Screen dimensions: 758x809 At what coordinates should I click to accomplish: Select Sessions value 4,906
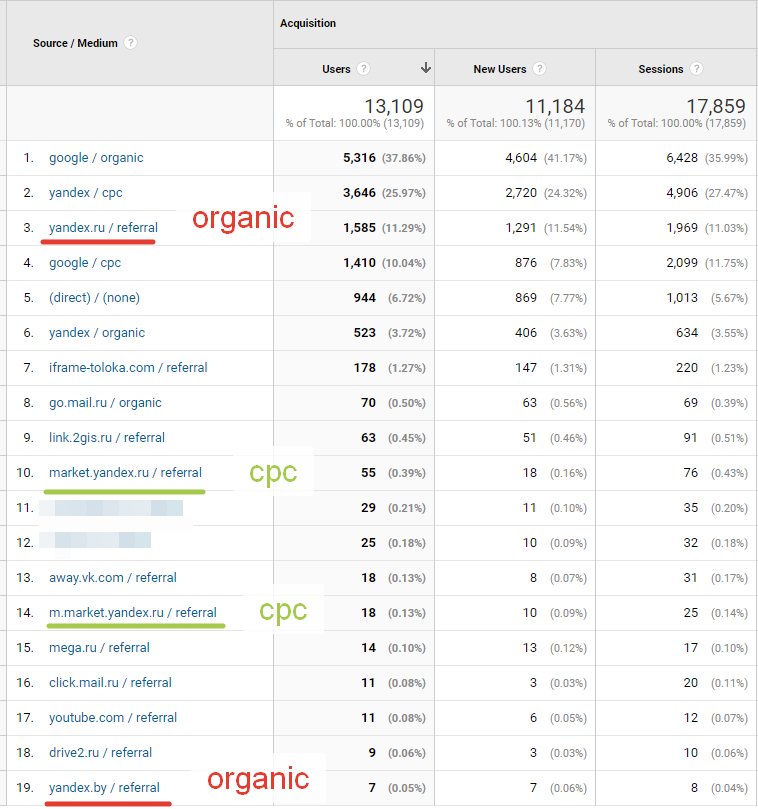click(682, 193)
